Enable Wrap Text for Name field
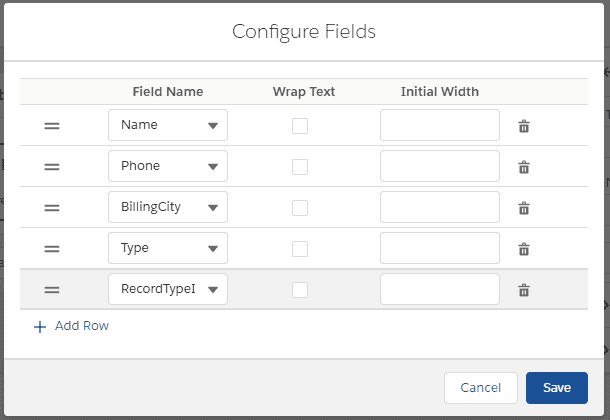This screenshot has height=420, width=610. click(300, 126)
